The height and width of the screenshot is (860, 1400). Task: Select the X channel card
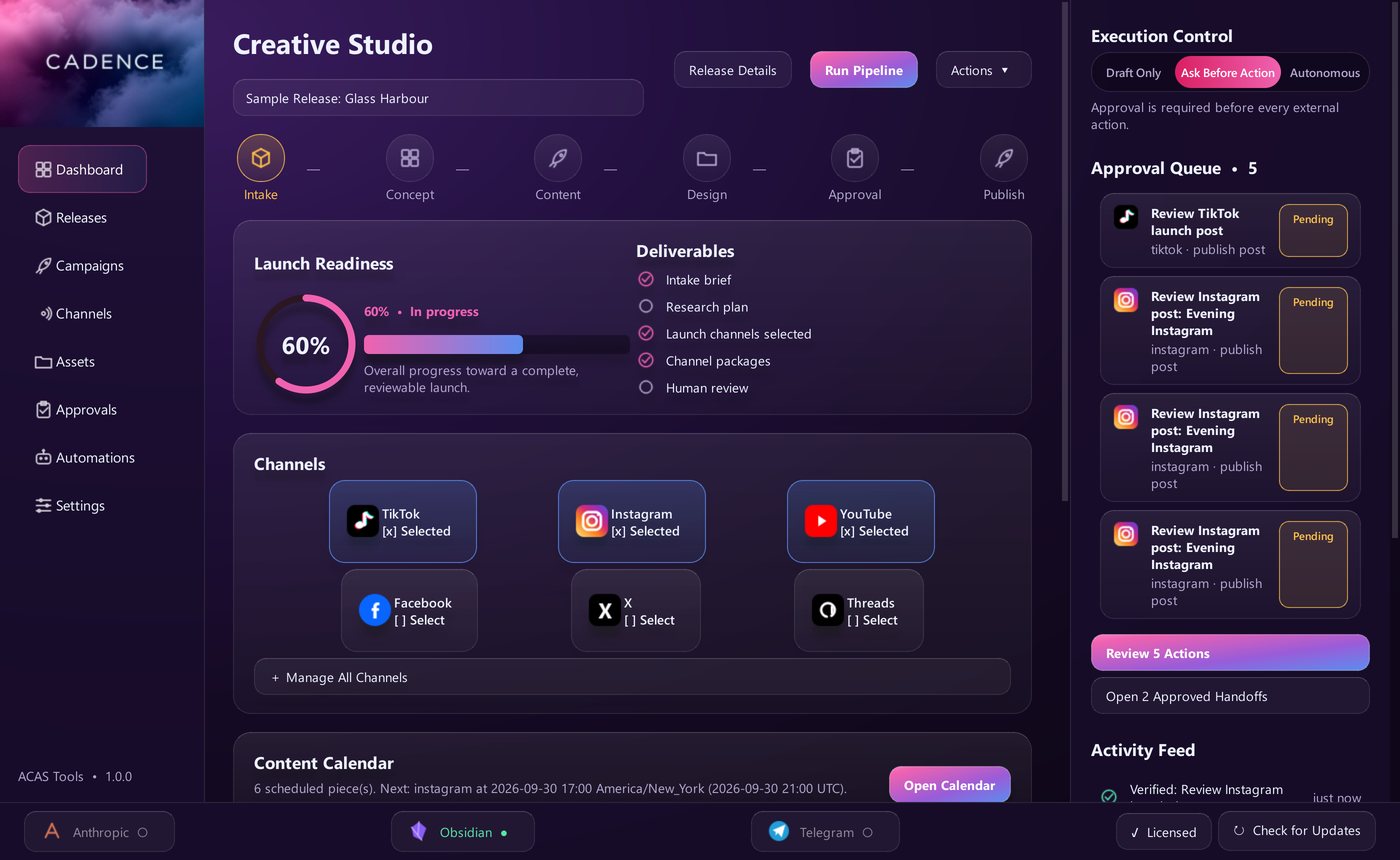pyautogui.click(x=636, y=611)
